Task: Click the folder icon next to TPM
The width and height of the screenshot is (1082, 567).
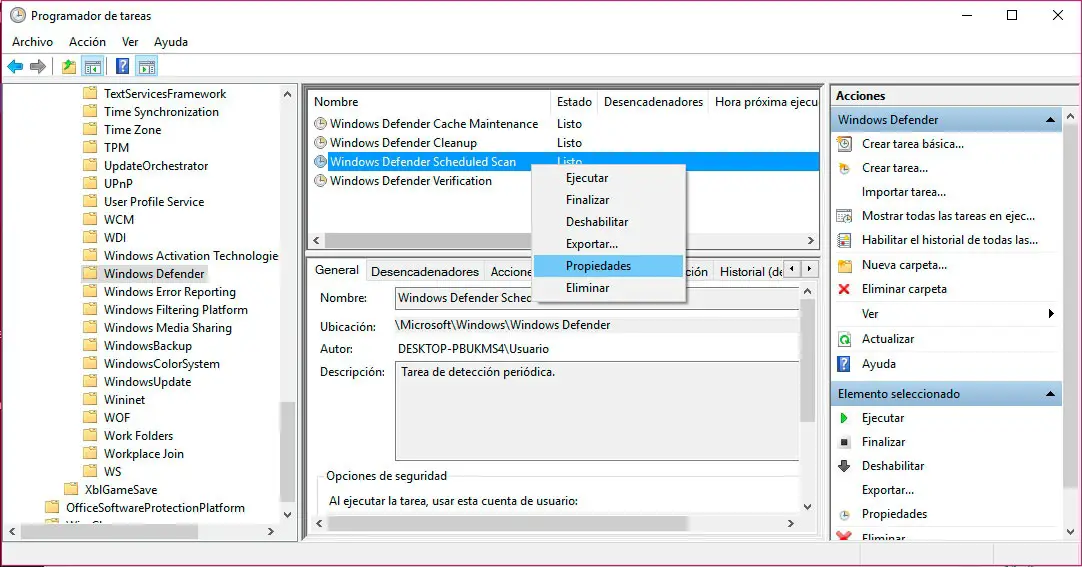Action: 90,147
